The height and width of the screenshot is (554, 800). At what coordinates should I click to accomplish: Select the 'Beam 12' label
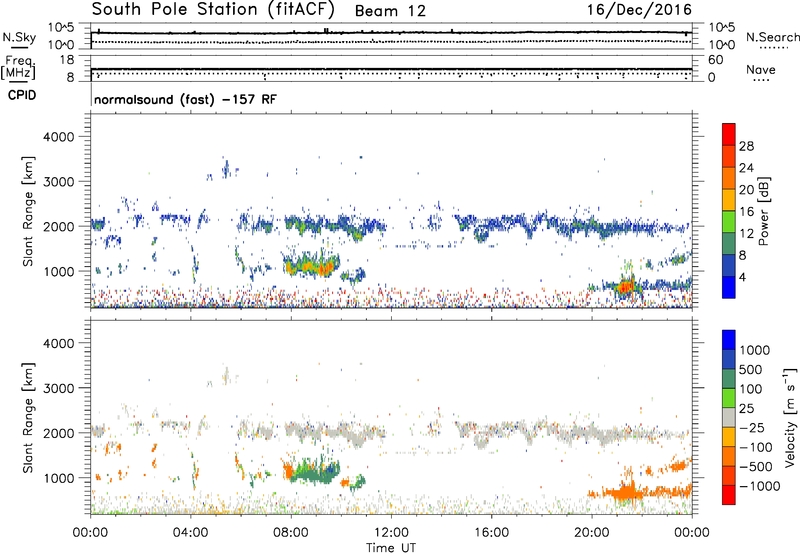(x=390, y=11)
